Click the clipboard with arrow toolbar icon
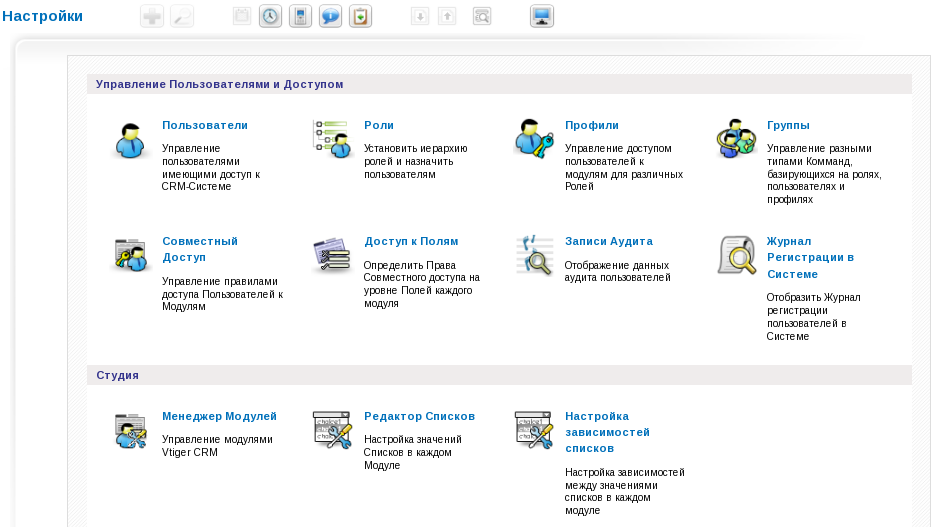The width and height of the screenshot is (937, 527). pyautogui.click(x=360, y=16)
